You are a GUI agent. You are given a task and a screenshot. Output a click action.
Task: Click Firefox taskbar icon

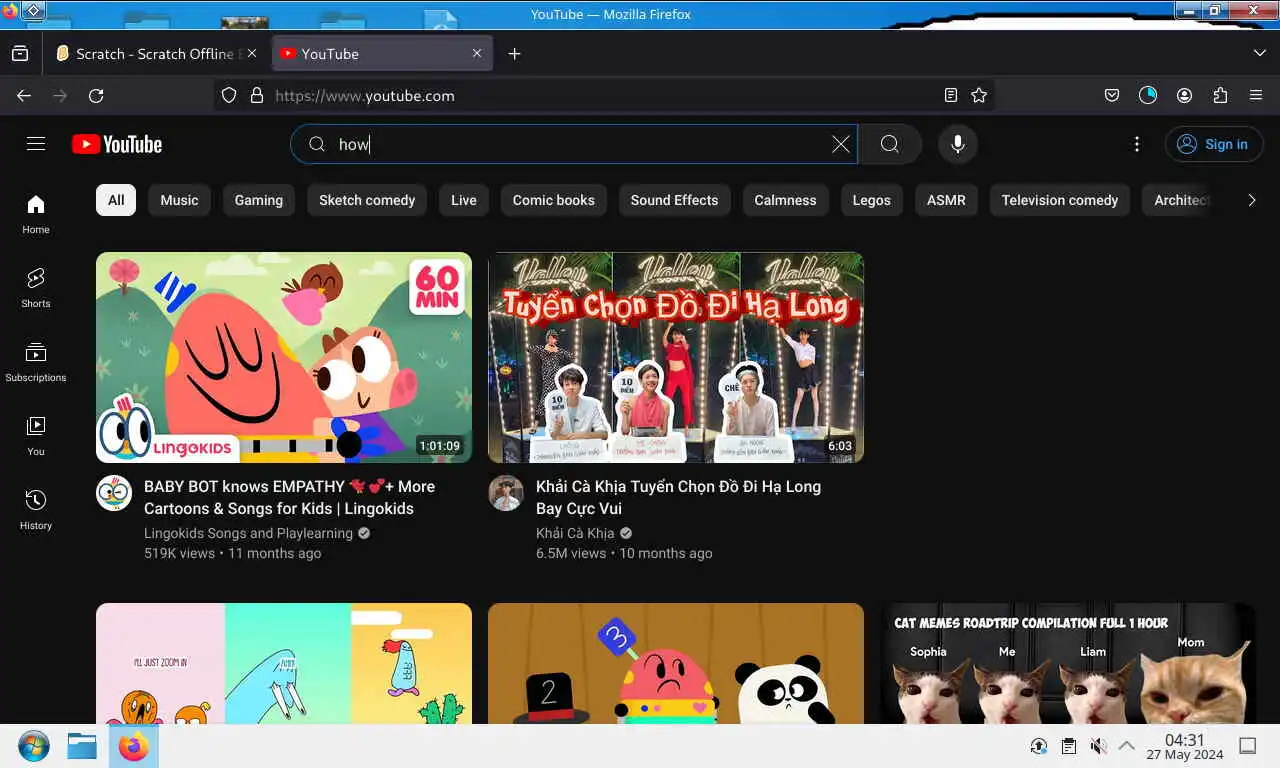(x=133, y=746)
